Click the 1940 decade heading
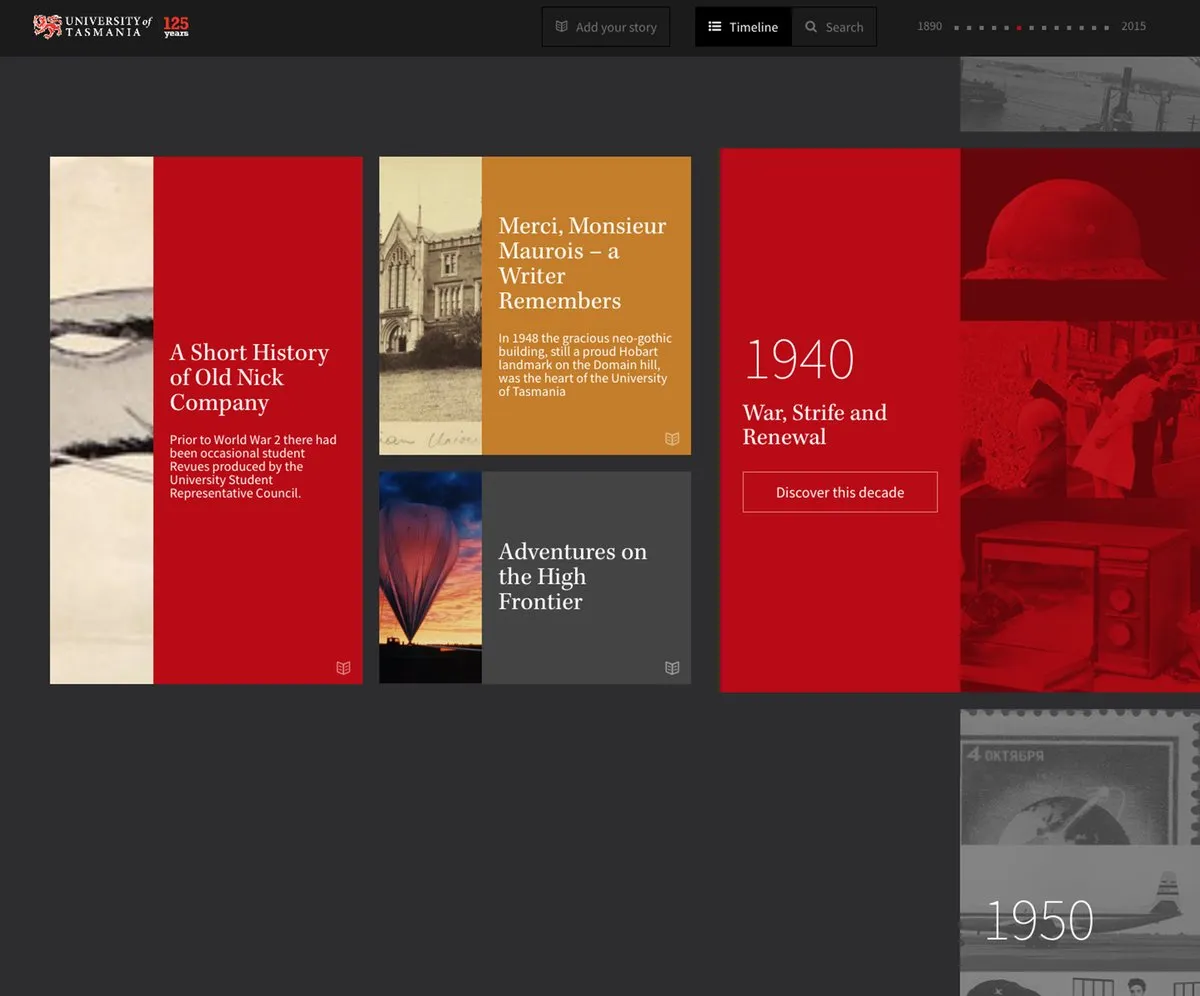The image size is (1200, 996). coord(799,360)
